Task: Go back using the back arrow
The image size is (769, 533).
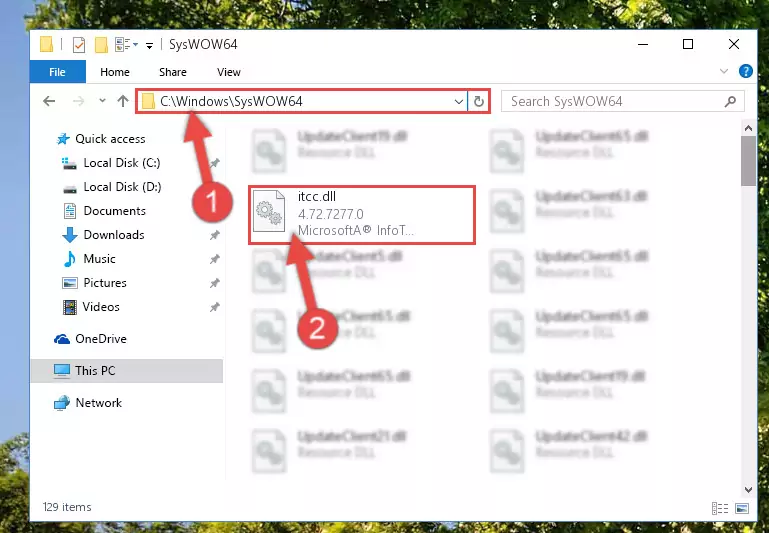Action: [x=49, y=102]
